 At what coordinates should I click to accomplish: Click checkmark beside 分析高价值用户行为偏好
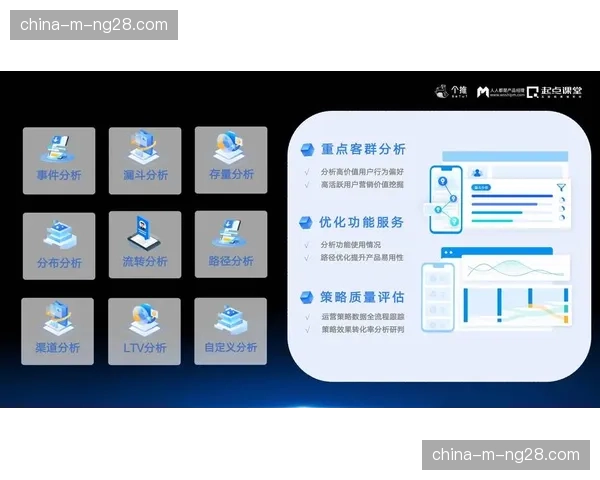pos(307,172)
